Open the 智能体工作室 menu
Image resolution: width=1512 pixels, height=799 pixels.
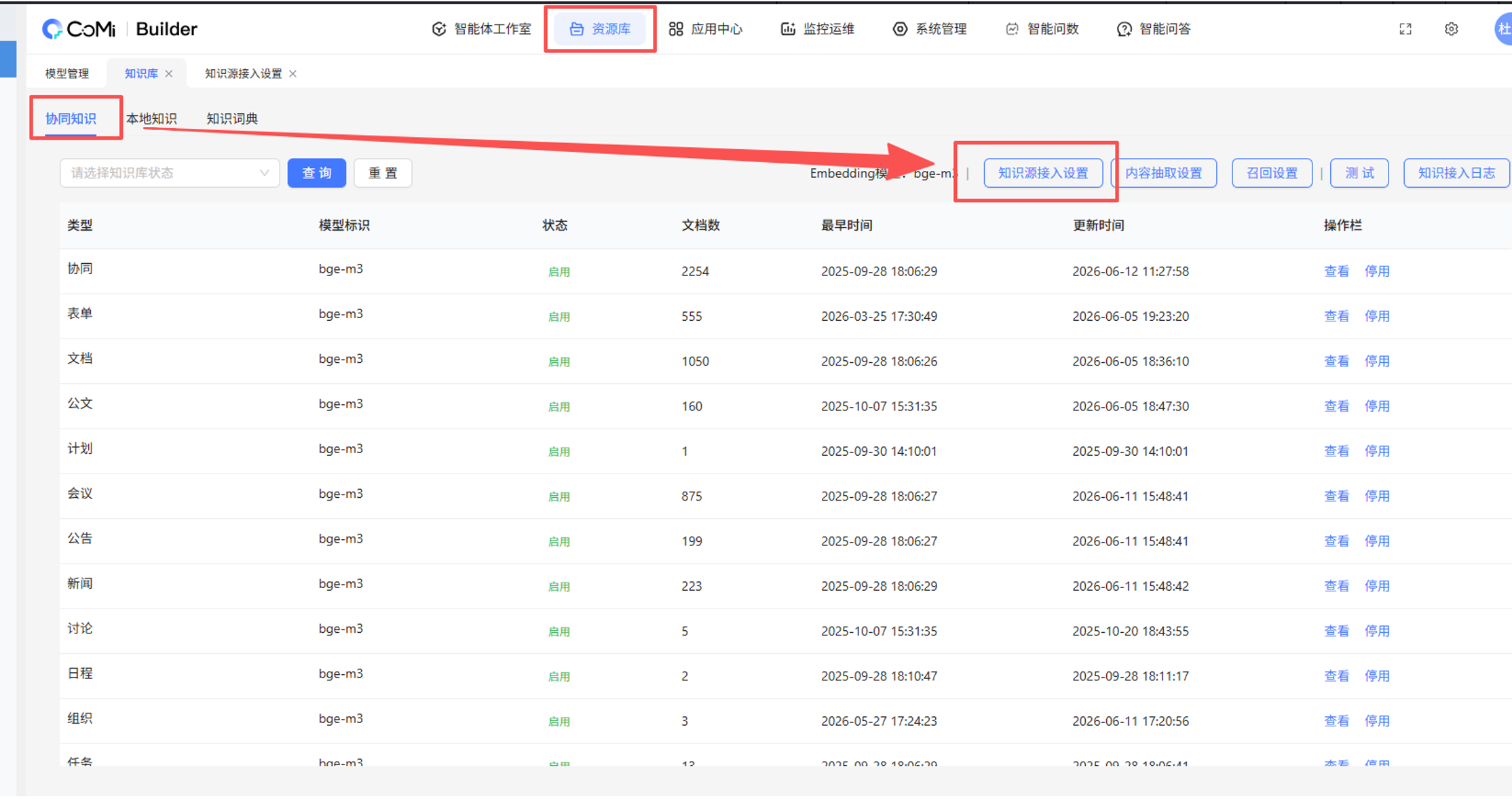coord(482,29)
